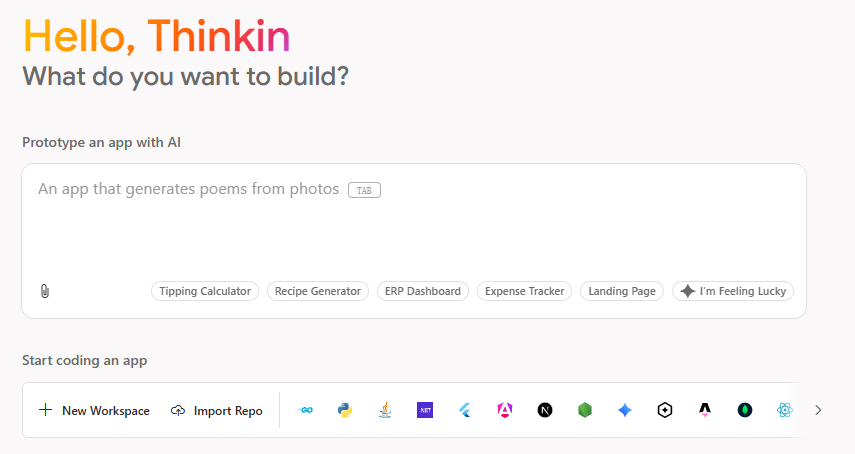Viewport: 855px width, 454px height.
Task: Choose the Python template icon
Action: (x=345, y=410)
